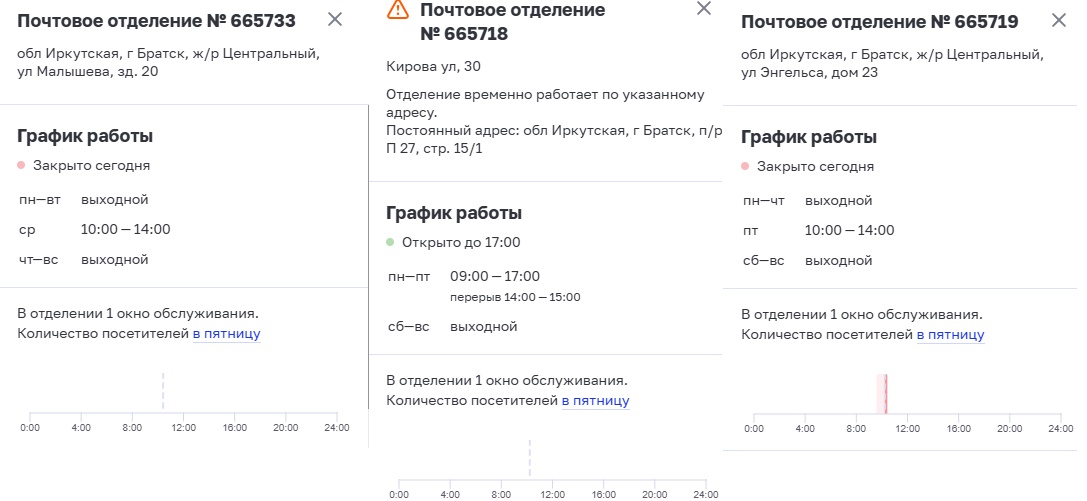Click the 'перерыв 14:00 – 15:00' break note
The width and height of the screenshot is (1087, 501).
click(515, 297)
